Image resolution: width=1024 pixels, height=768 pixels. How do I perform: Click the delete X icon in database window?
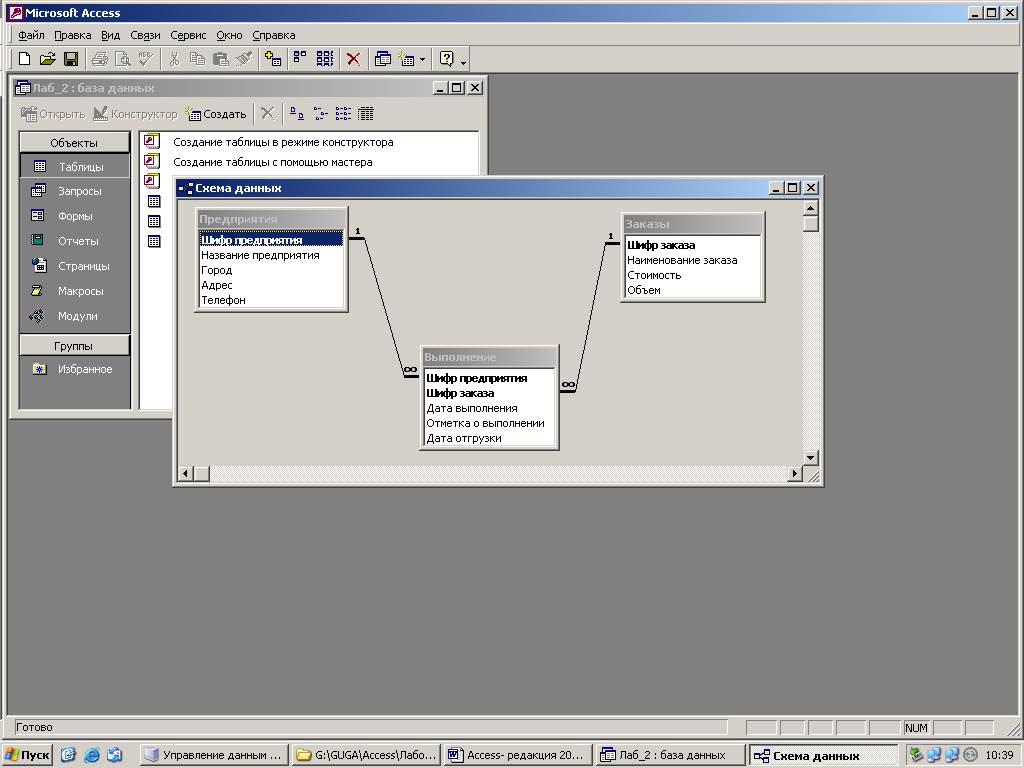pos(267,114)
